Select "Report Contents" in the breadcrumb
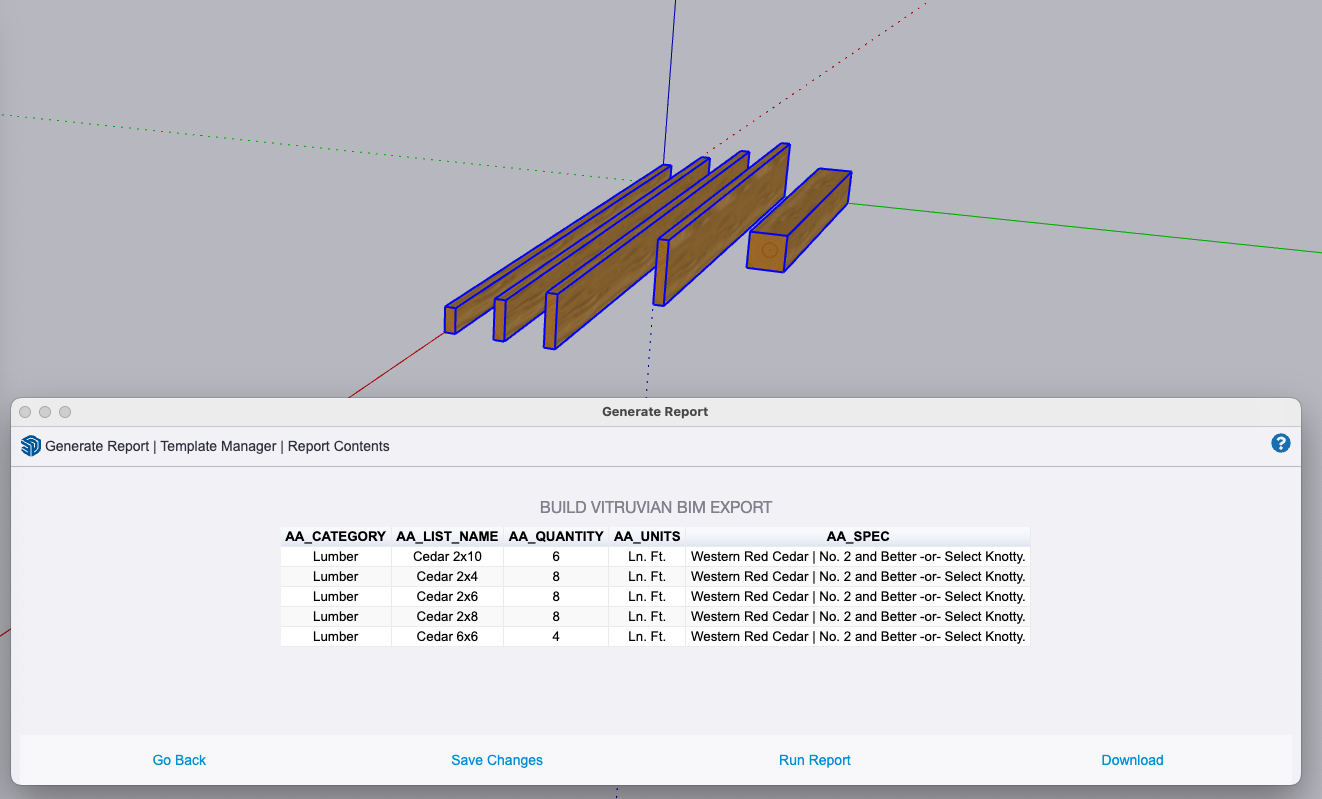This screenshot has width=1322, height=799. coord(339,446)
